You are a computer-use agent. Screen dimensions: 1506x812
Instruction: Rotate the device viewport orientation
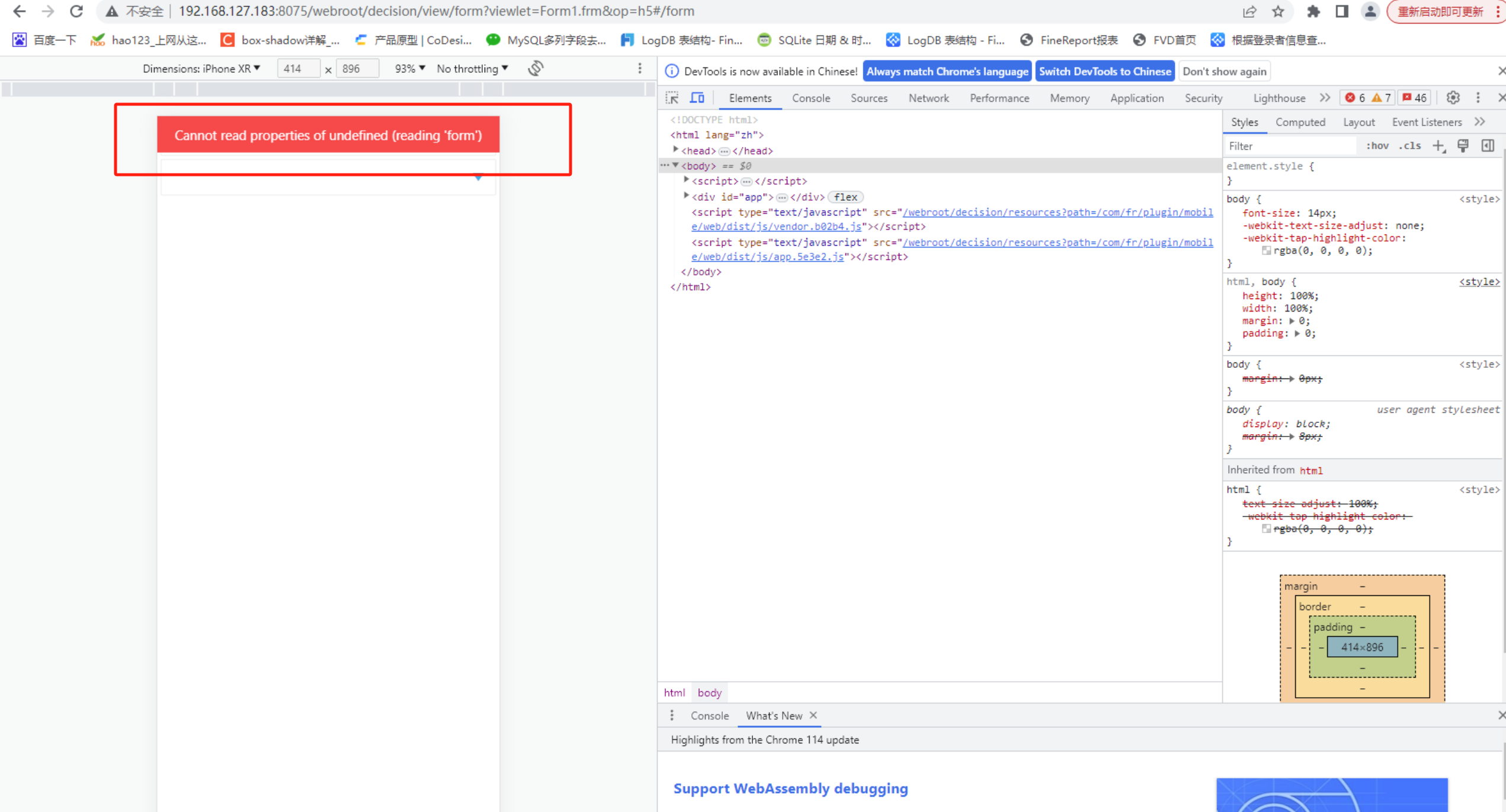click(536, 68)
